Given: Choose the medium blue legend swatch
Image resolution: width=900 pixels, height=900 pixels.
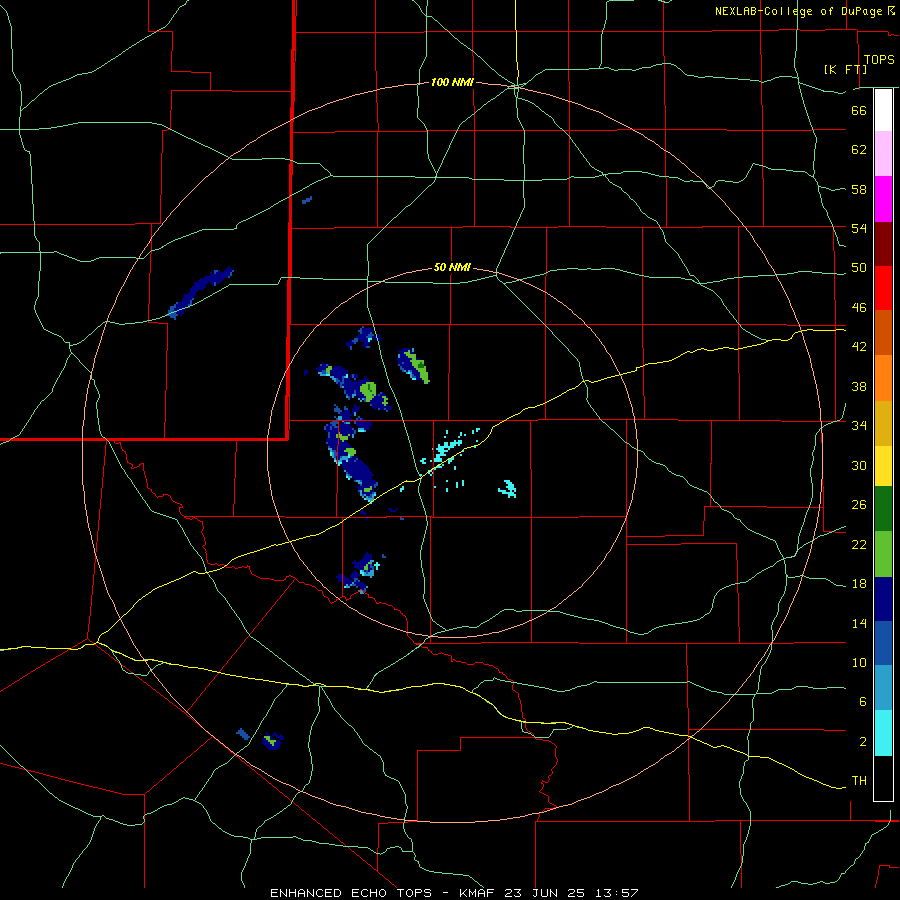Looking at the screenshot, I should 883,643.
